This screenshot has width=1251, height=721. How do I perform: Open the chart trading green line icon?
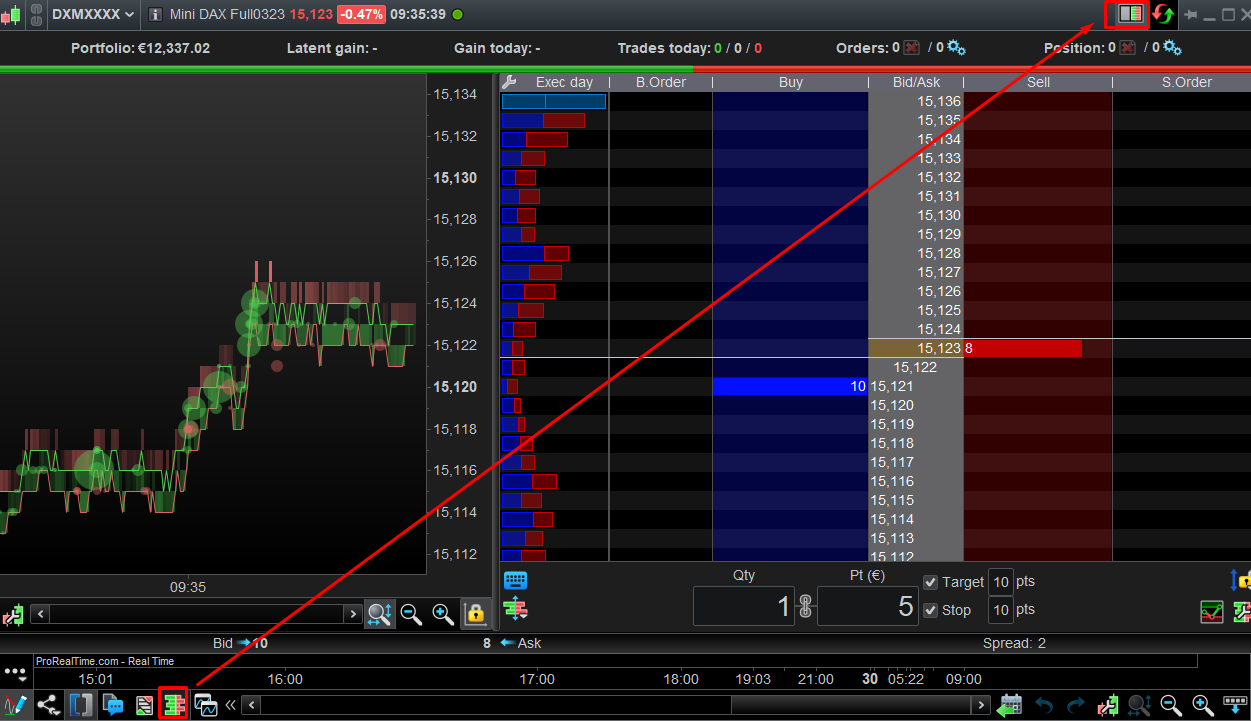click(x=1212, y=611)
